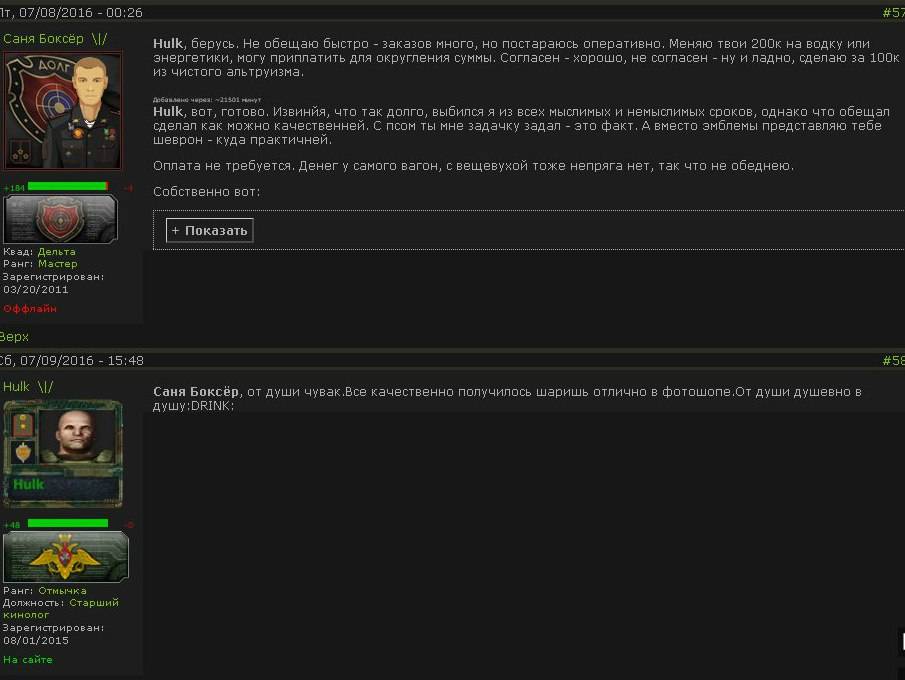Click red minus reputation for Hulk
Viewport: 905px width, 680px height.
(x=128, y=525)
